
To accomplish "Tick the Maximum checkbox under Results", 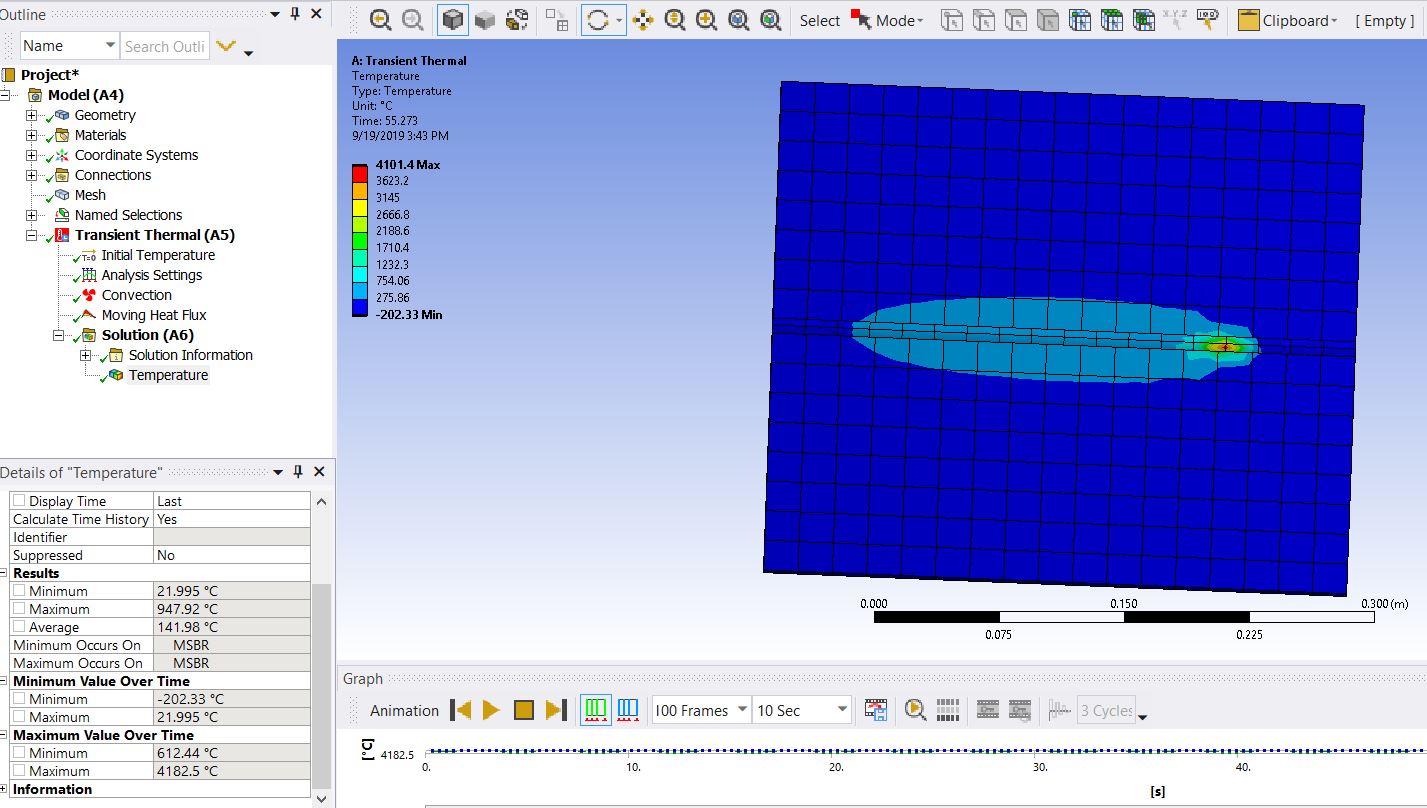I will pos(19,609).
